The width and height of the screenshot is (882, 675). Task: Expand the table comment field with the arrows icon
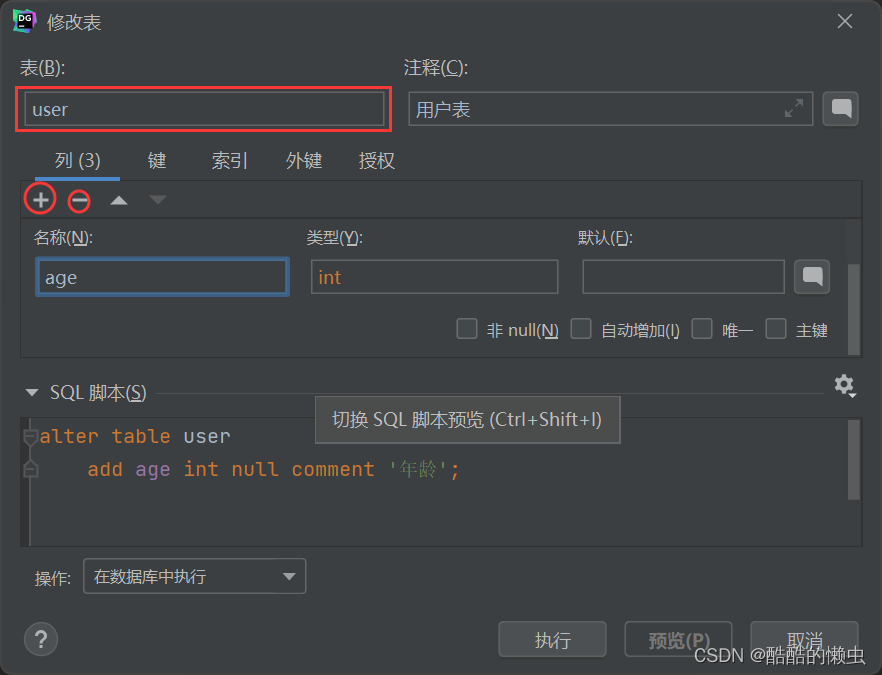[794, 108]
